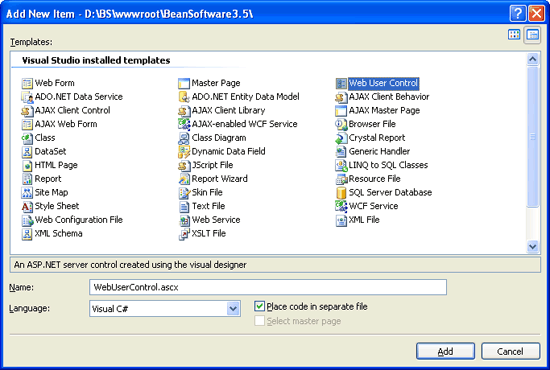
Task: Click Add to create the item
Action: click(x=445, y=351)
